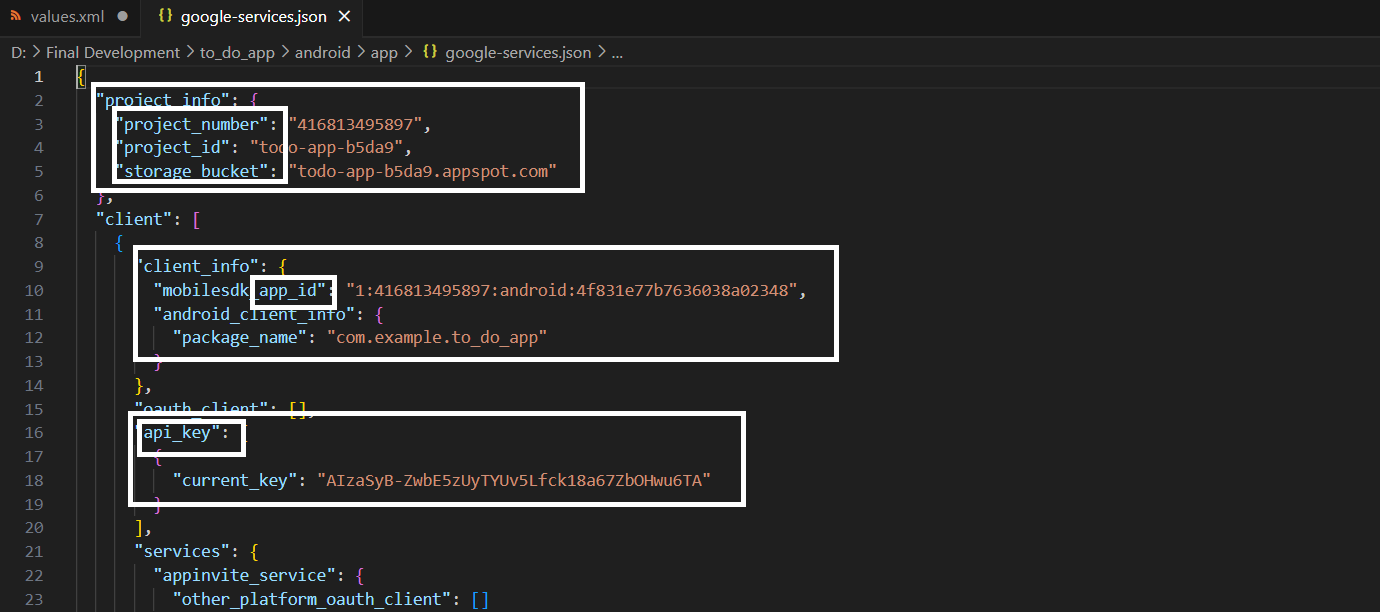Image resolution: width=1380 pixels, height=612 pixels.
Task: Click line number 21 in the gutter
Action: tap(35, 552)
